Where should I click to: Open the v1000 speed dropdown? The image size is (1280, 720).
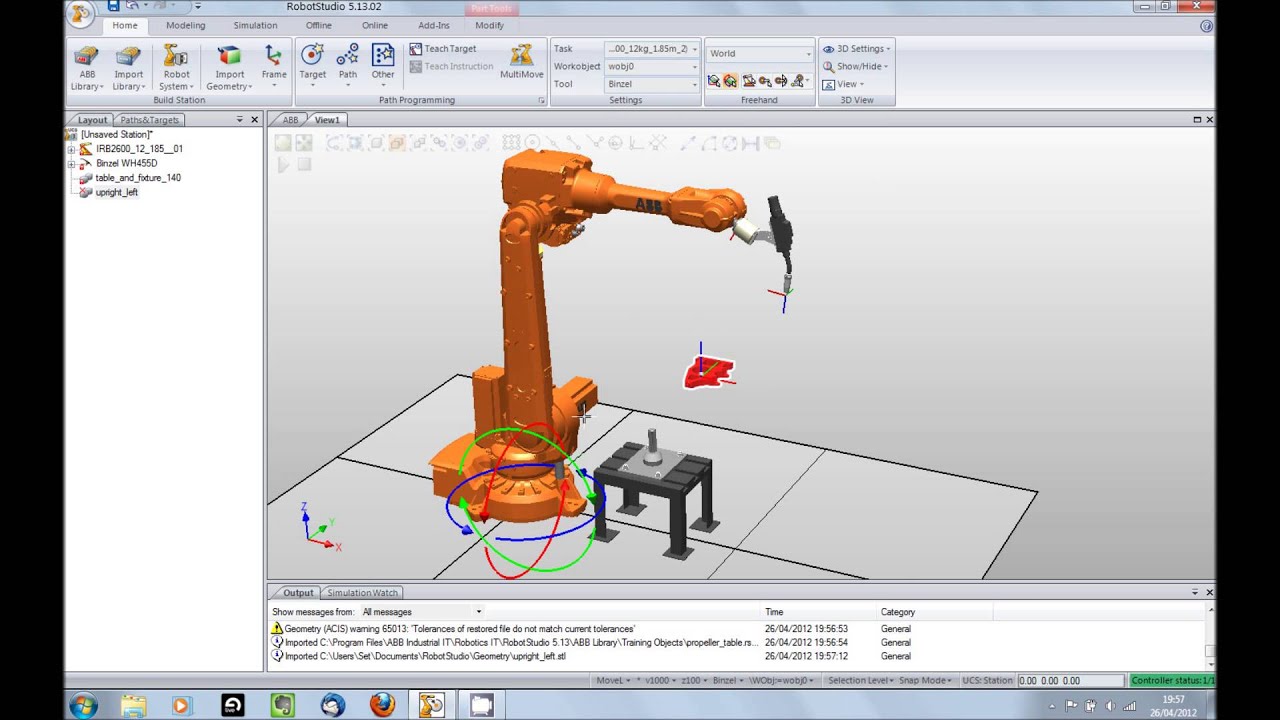(659, 681)
